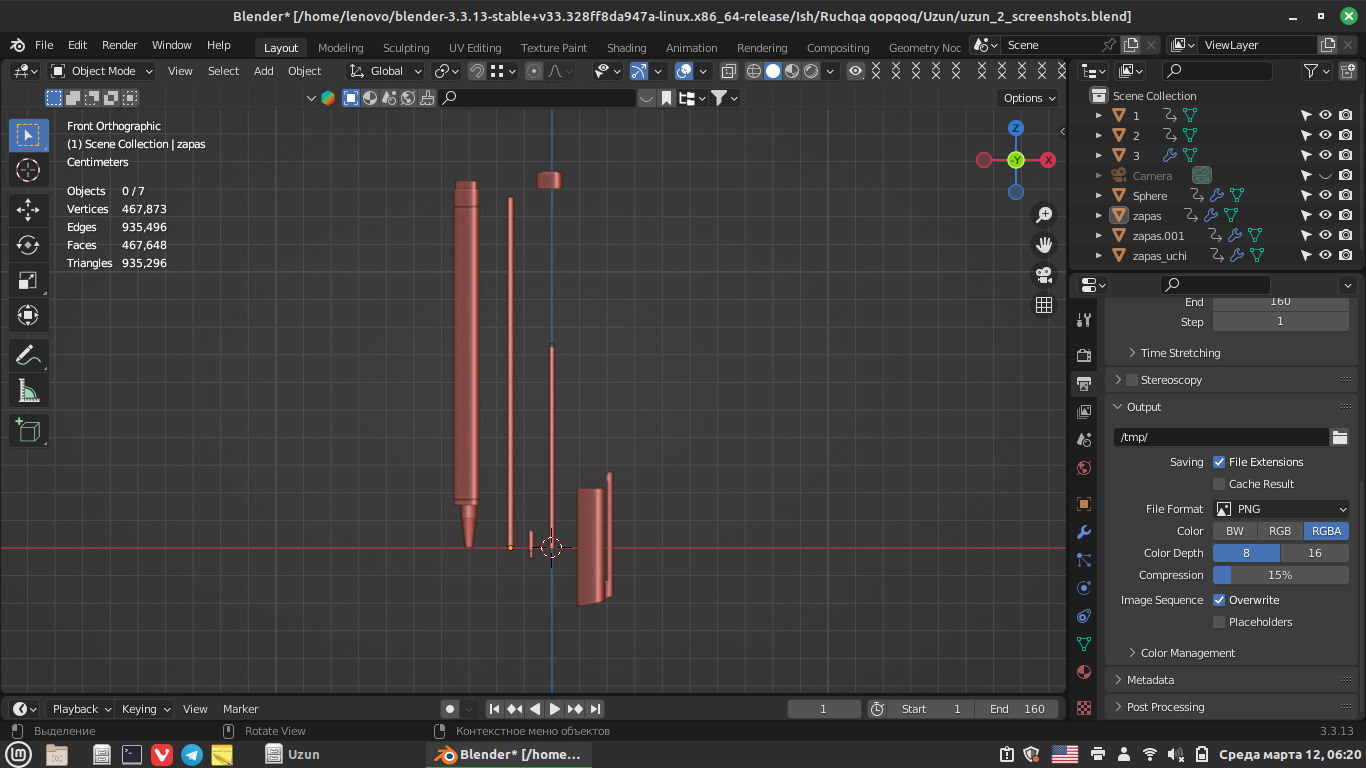Viewport: 1366px width, 768px height.
Task: Open the Object Mode dropdown
Action: point(102,71)
